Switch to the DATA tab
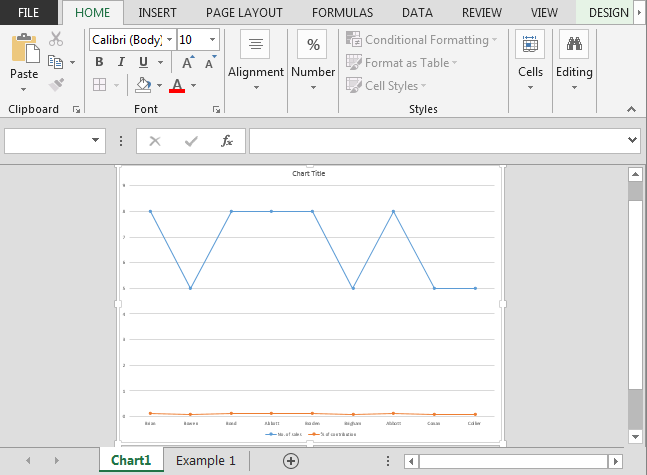This screenshot has height=475, width=647. [417, 13]
